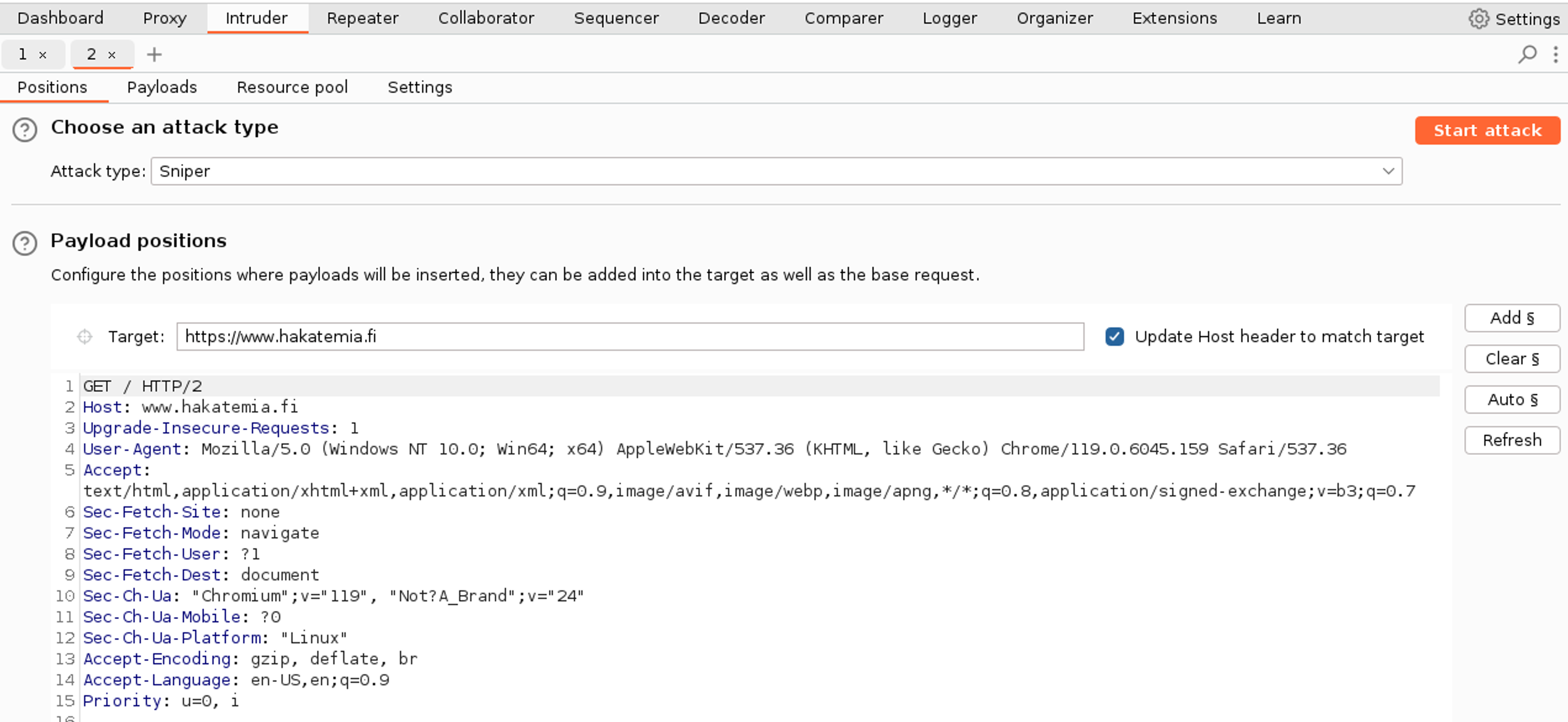Click the search magnifier icon
Image resolution: width=1568 pixels, height=722 pixels.
pos(1527,54)
